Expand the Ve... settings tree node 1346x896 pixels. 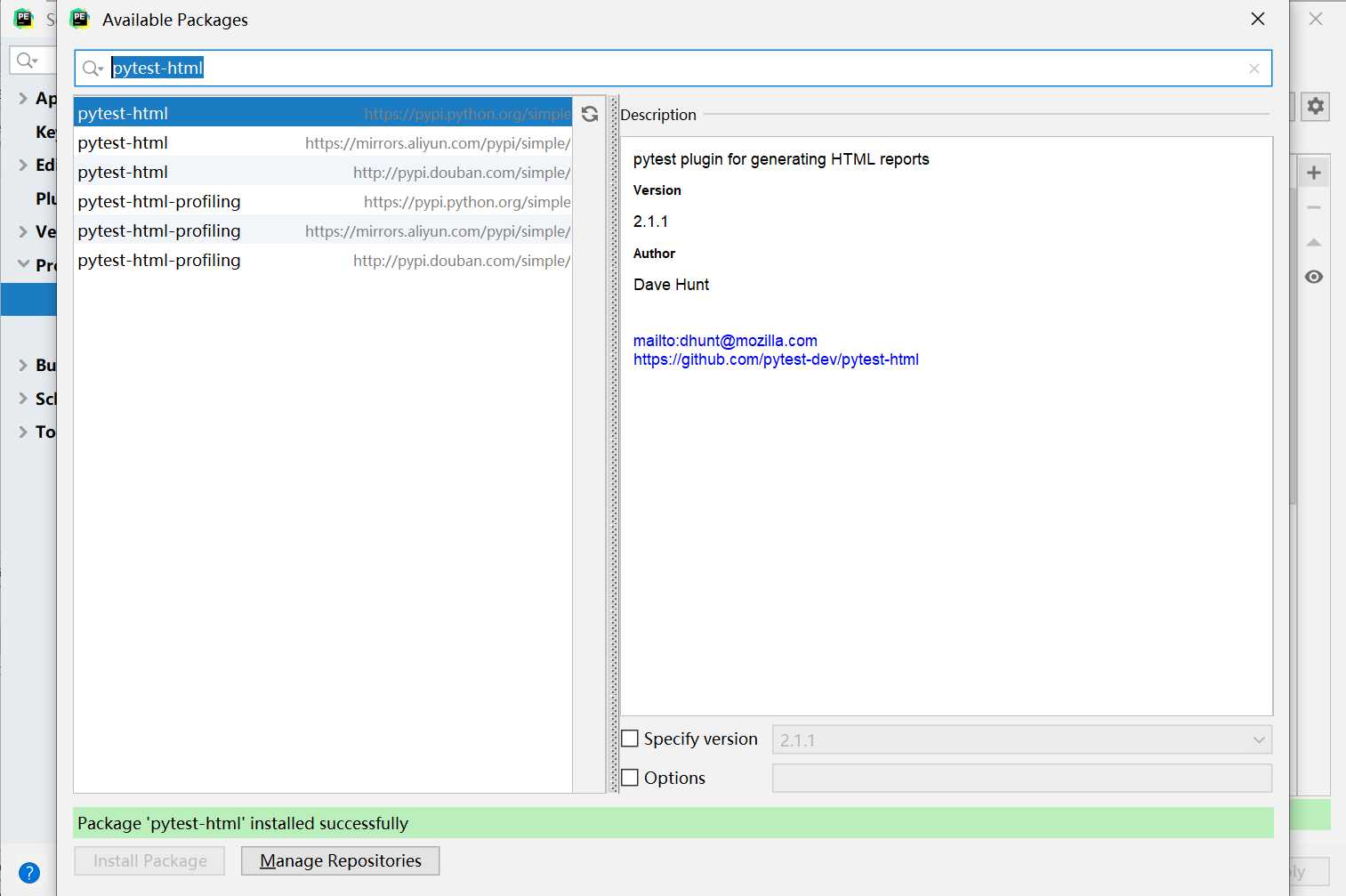click(x=23, y=231)
